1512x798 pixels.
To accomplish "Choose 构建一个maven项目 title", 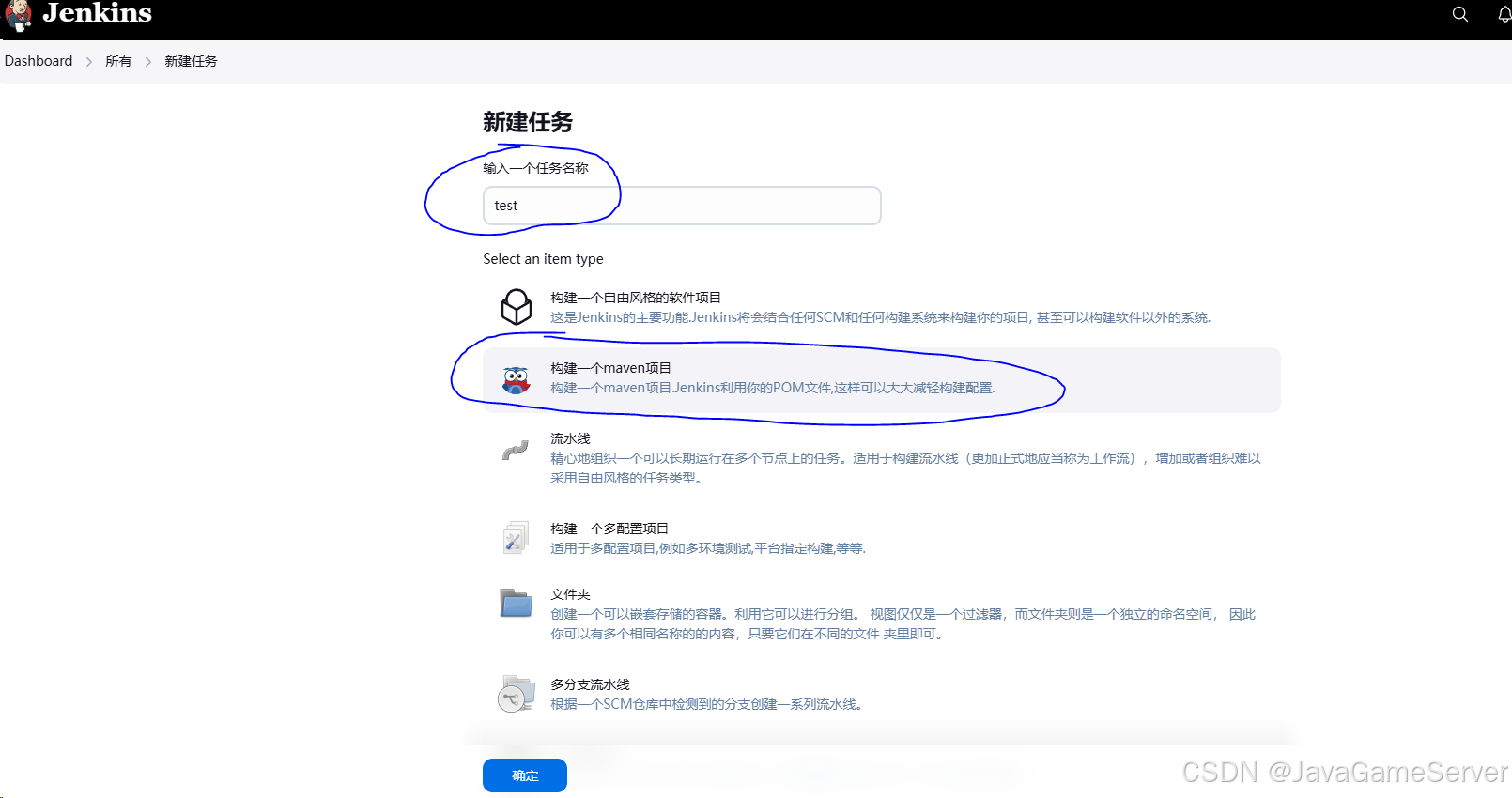I will point(611,368).
